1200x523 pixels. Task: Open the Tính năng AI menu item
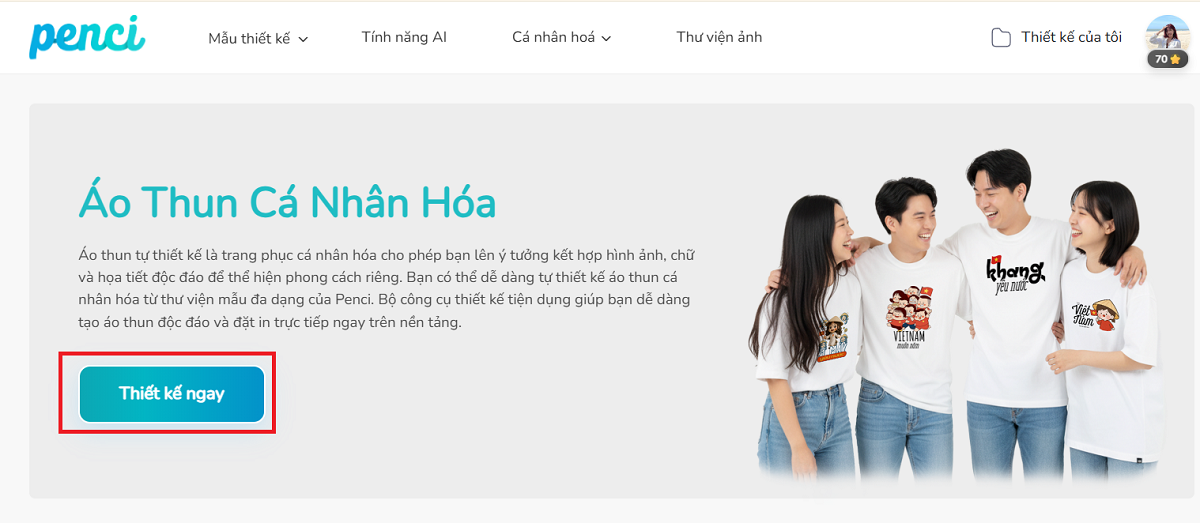[404, 37]
